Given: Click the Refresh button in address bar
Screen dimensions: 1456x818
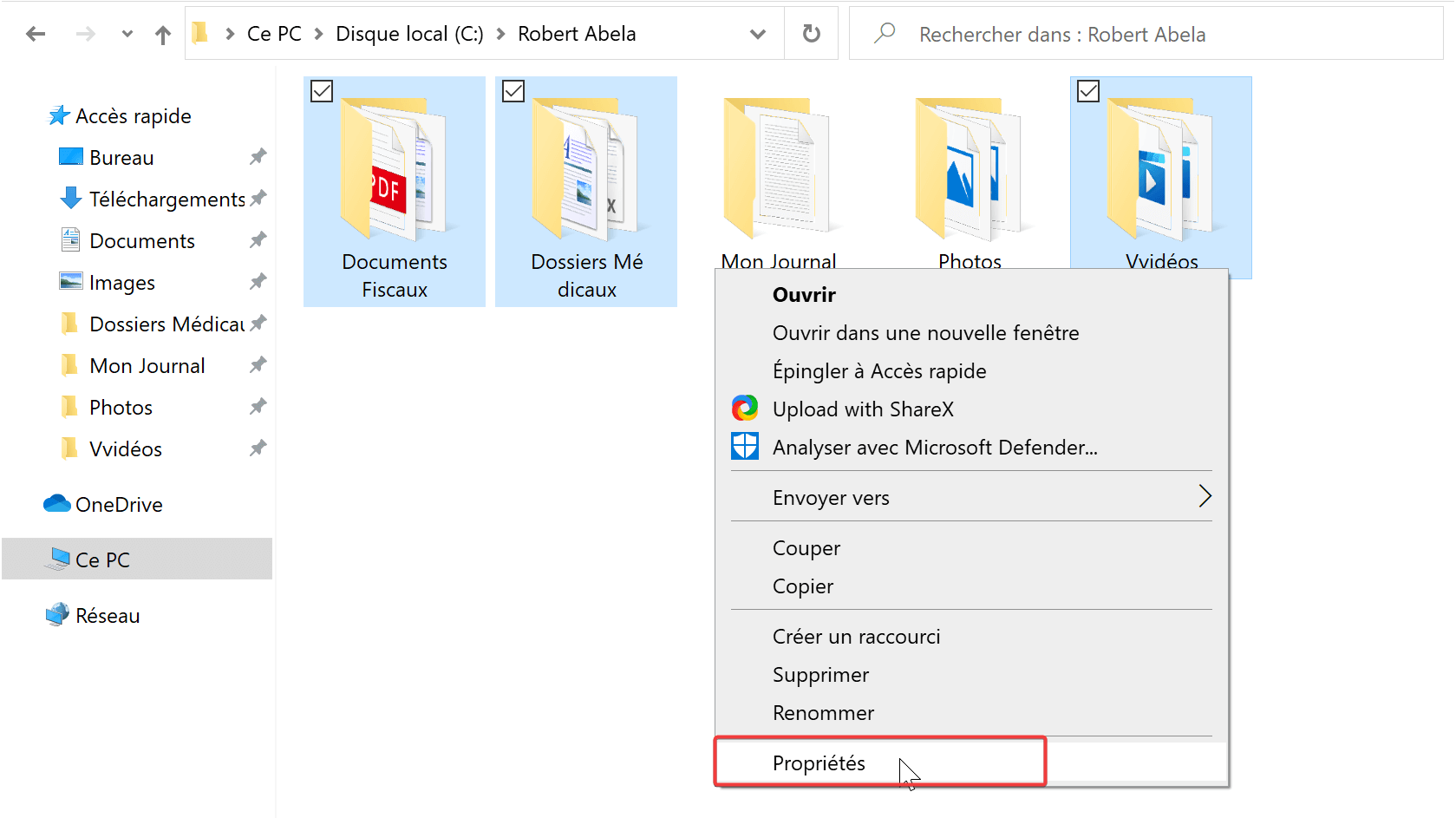Looking at the screenshot, I should [811, 33].
